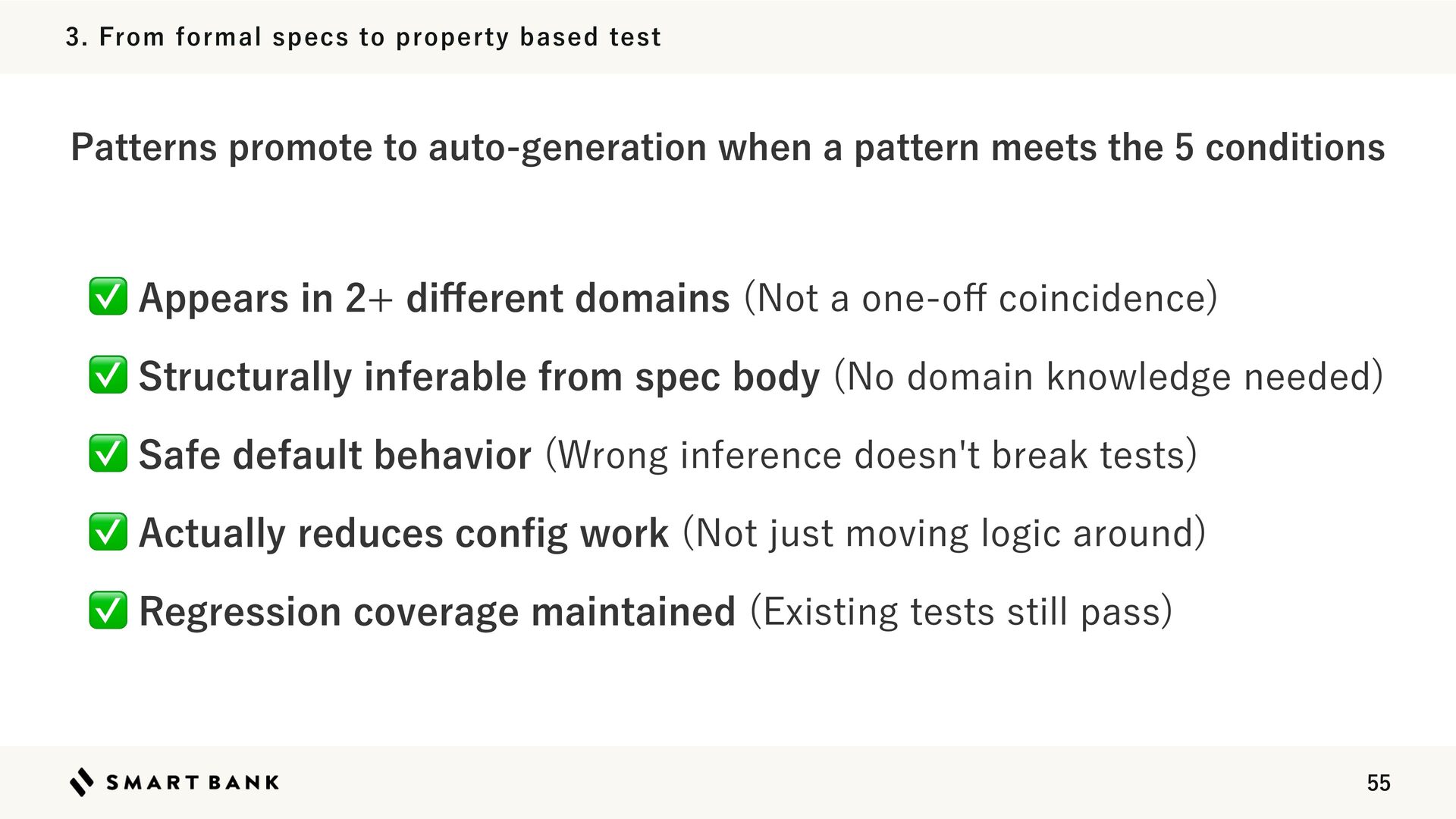The height and width of the screenshot is (819, 1456).
Task: Click the bold text 'Actually reduces config work'
Action: coord(403,533)
